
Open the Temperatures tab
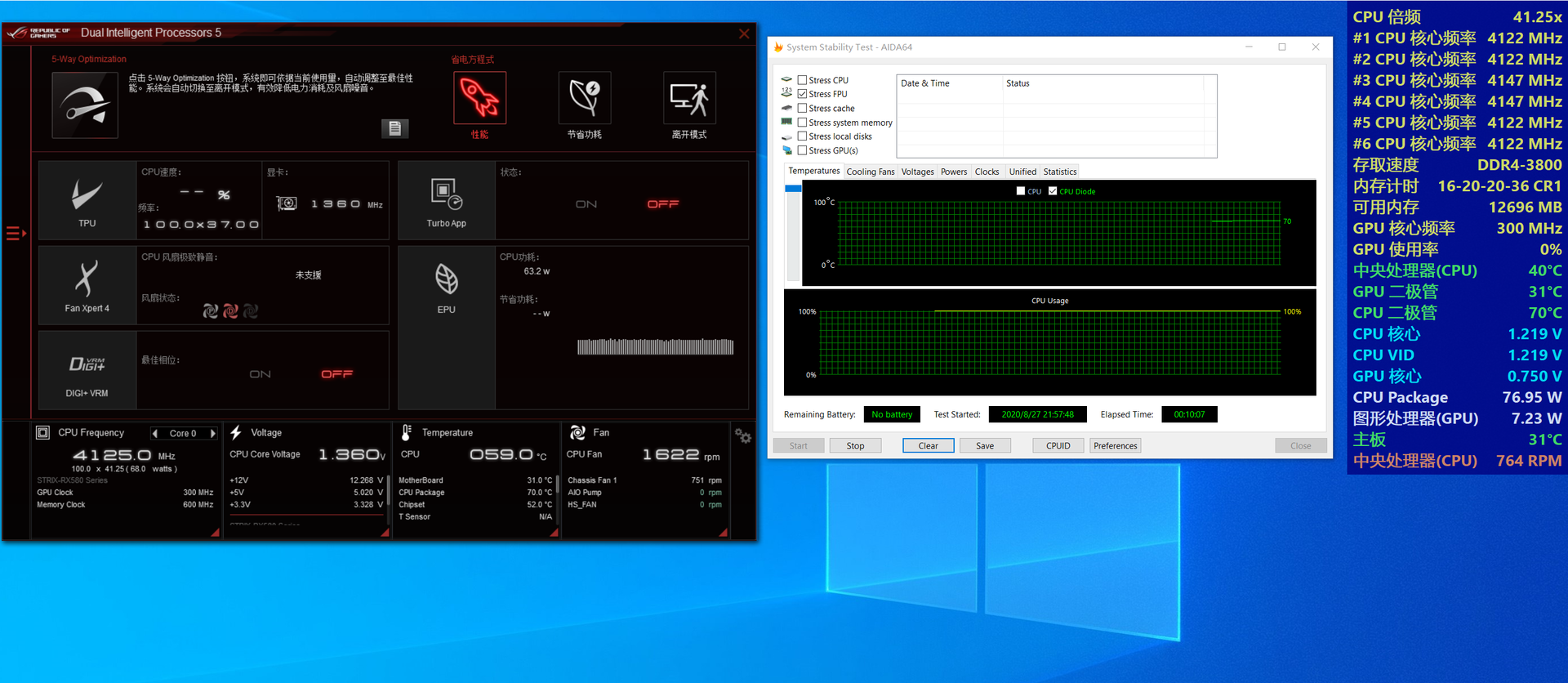(x=813, y=171)
